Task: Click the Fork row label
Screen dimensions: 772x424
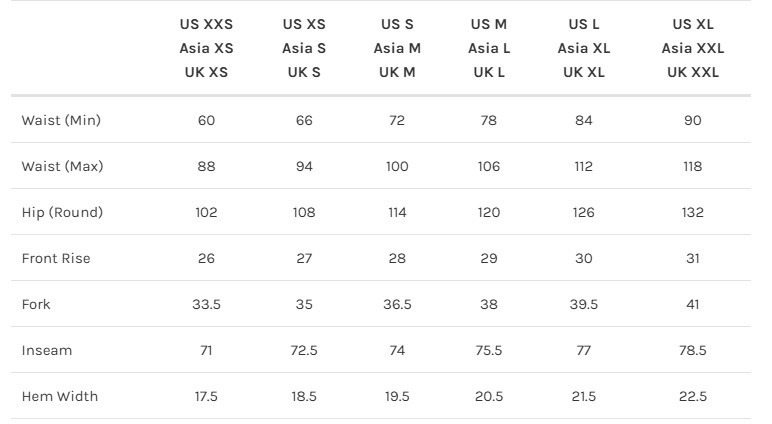Action: click(x=36, y=304)
